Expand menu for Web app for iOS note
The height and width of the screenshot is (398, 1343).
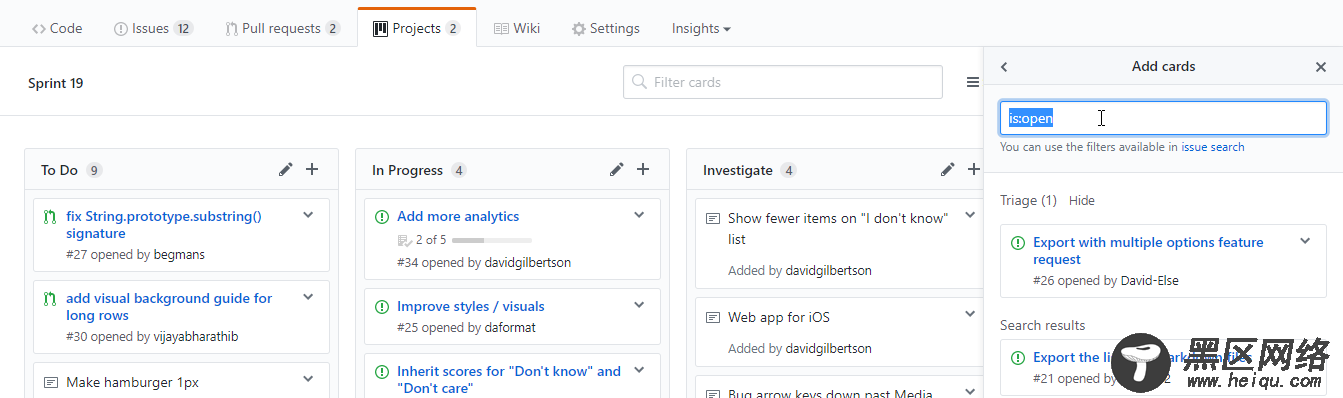click(x=969, y=314)
